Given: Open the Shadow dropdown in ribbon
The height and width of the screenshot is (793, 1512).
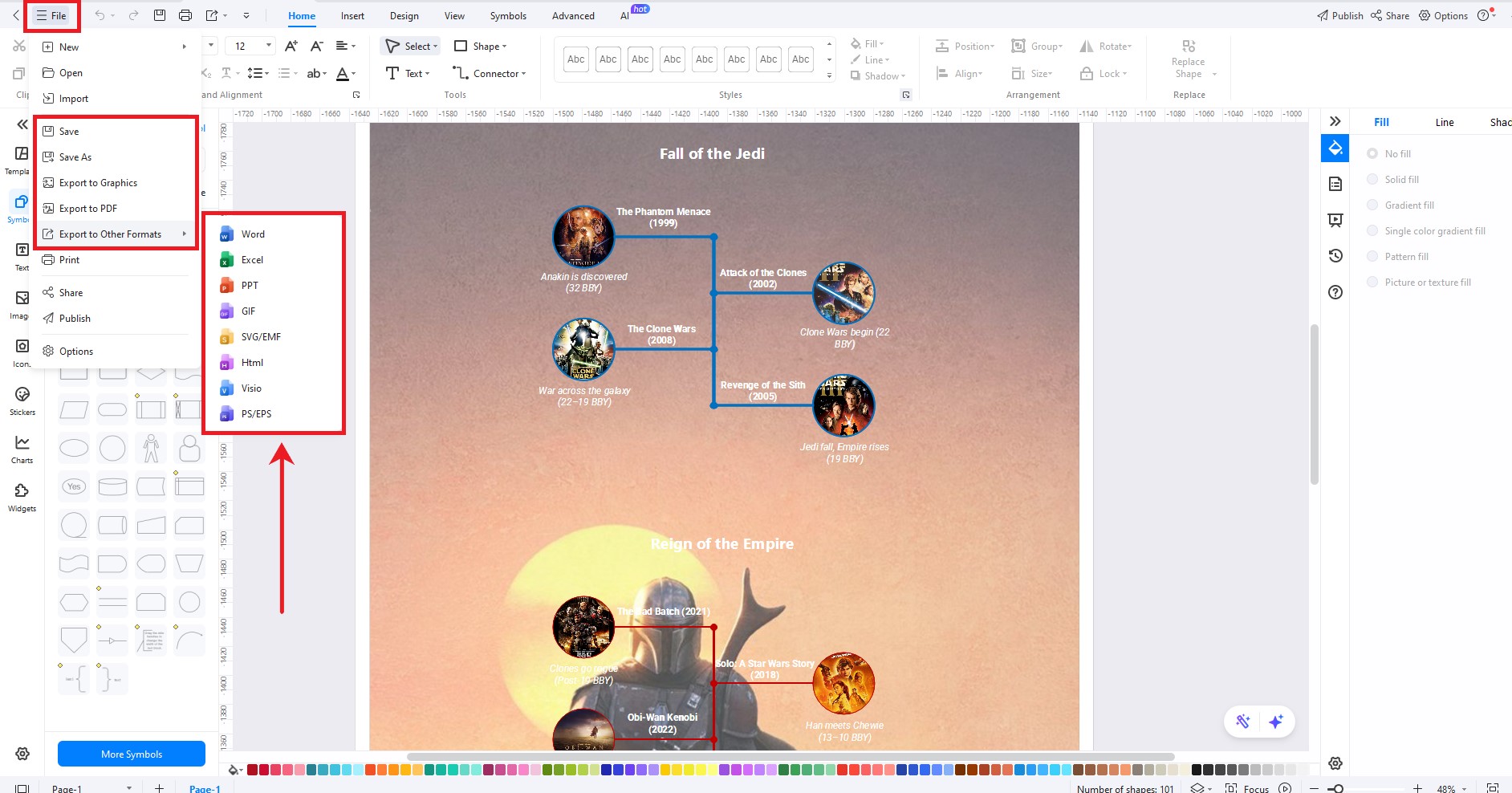Looking at the screenshot, I should tap(878, 75).
